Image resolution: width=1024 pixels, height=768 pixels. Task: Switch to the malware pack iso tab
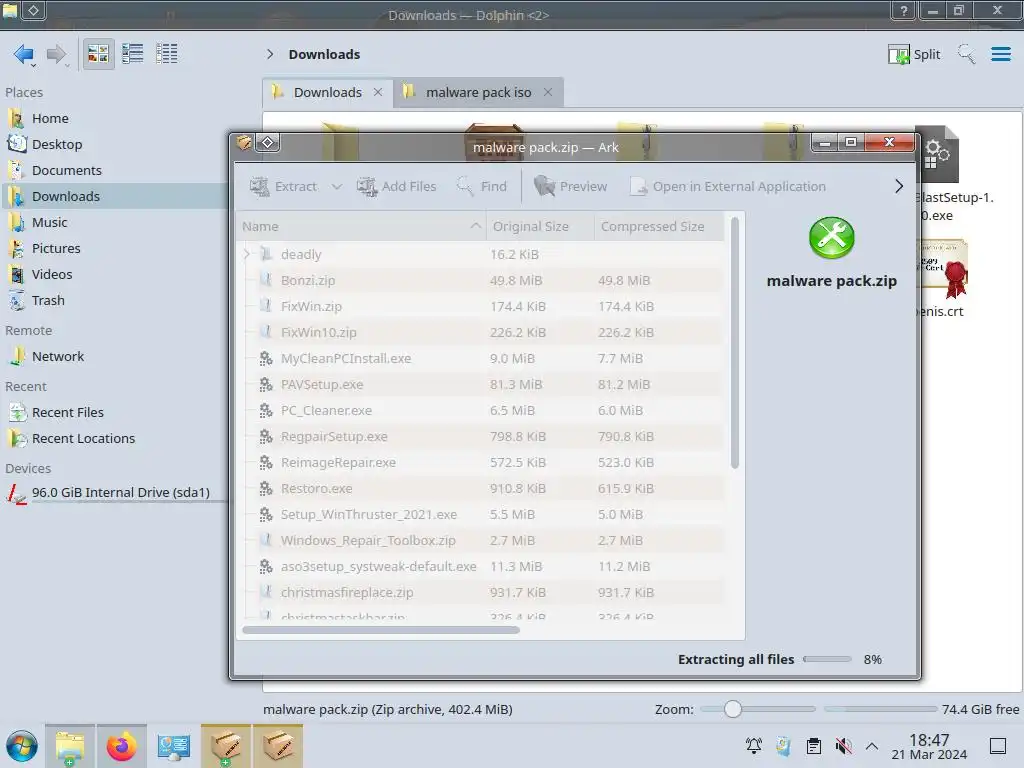click(x=478, y=93)
